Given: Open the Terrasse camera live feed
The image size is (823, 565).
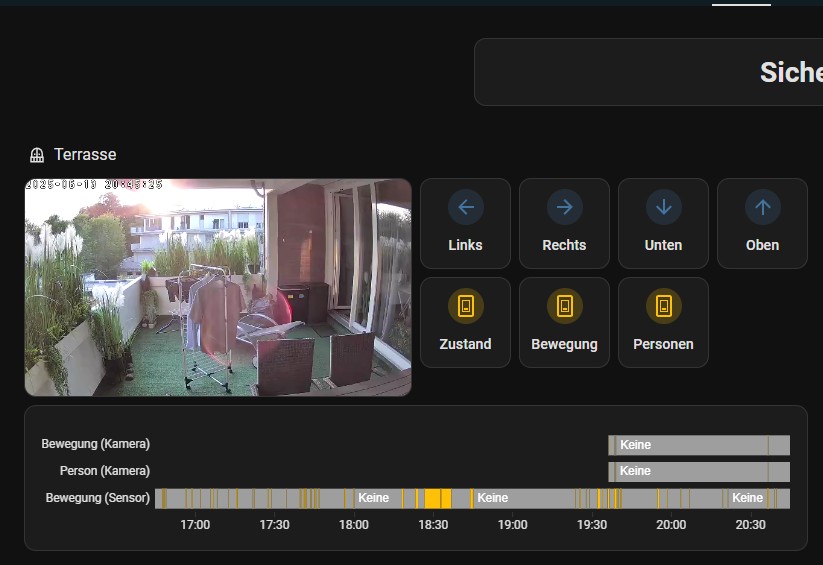Looking at the screenshot, I should point(218,287).
